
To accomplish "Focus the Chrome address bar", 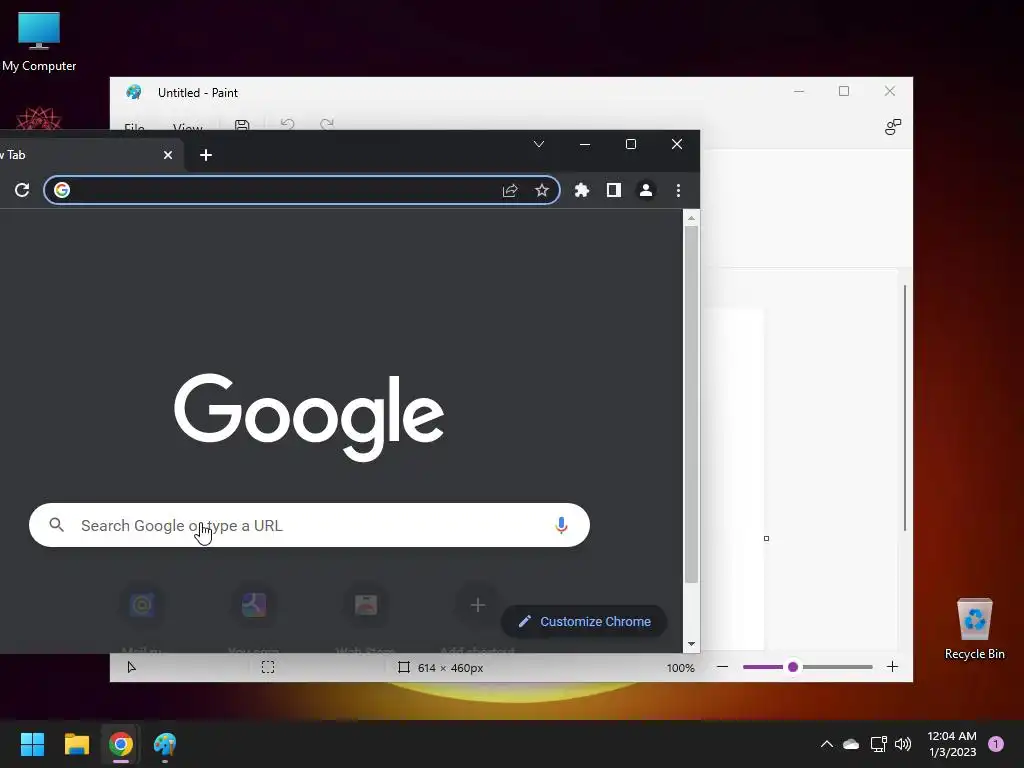I will click(302, 190).
